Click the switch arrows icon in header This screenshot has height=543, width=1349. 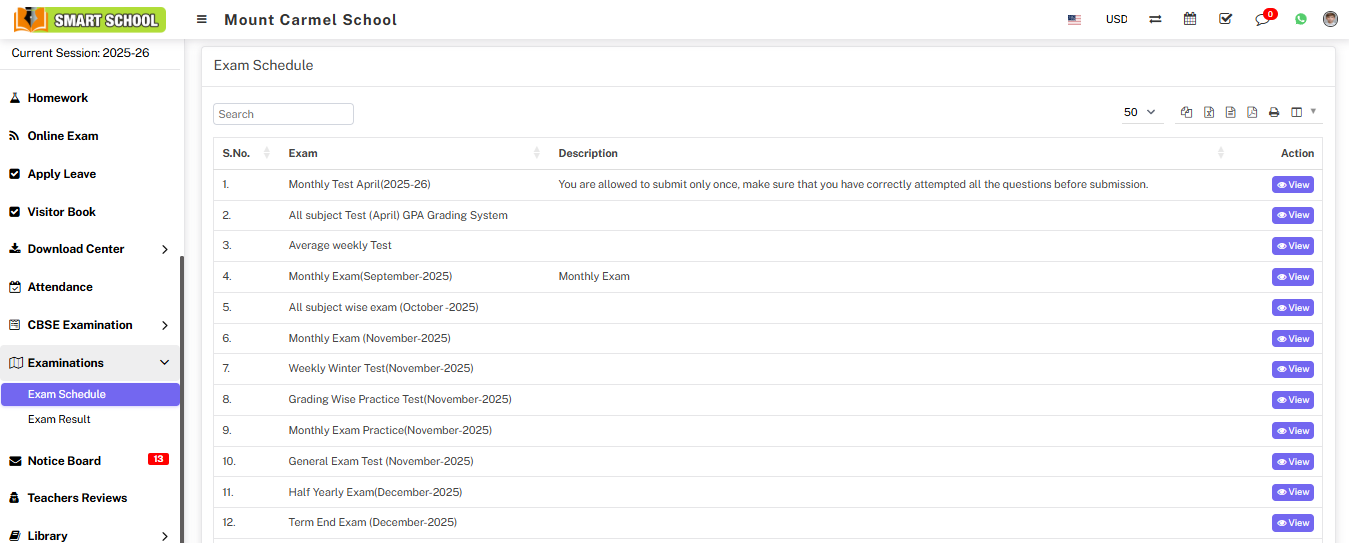(x=1155, y=19)
